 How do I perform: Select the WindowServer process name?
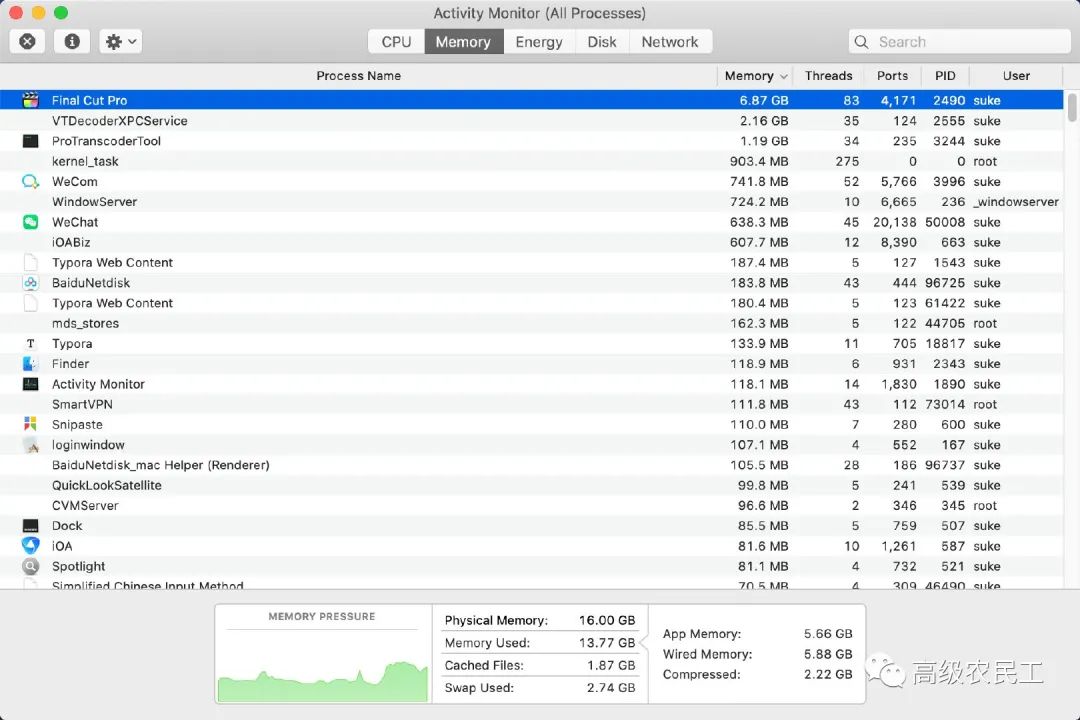coord(94,202)
